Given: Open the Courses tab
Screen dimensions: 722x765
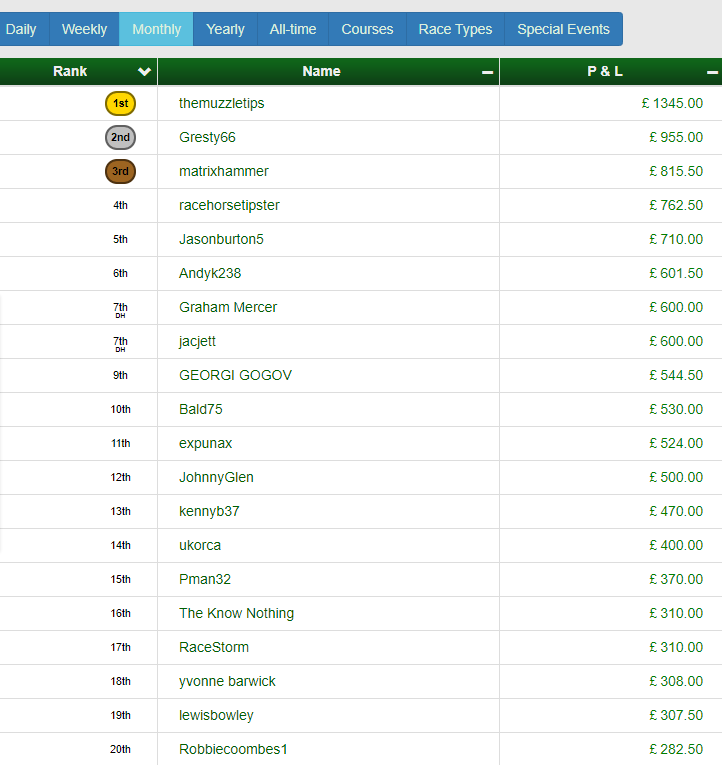Looking at the screenshot, I should point(367,29).
